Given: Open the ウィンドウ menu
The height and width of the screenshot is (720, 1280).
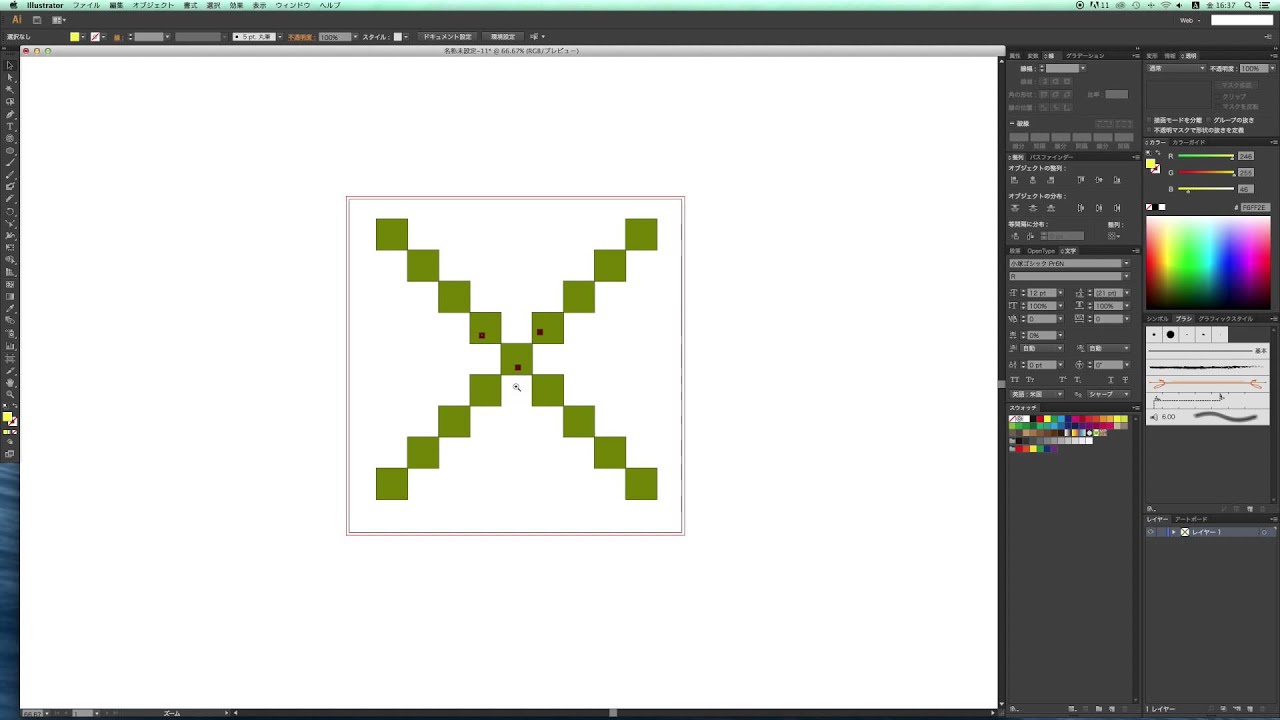Looking at the screenshot, I should coord(293,5).
